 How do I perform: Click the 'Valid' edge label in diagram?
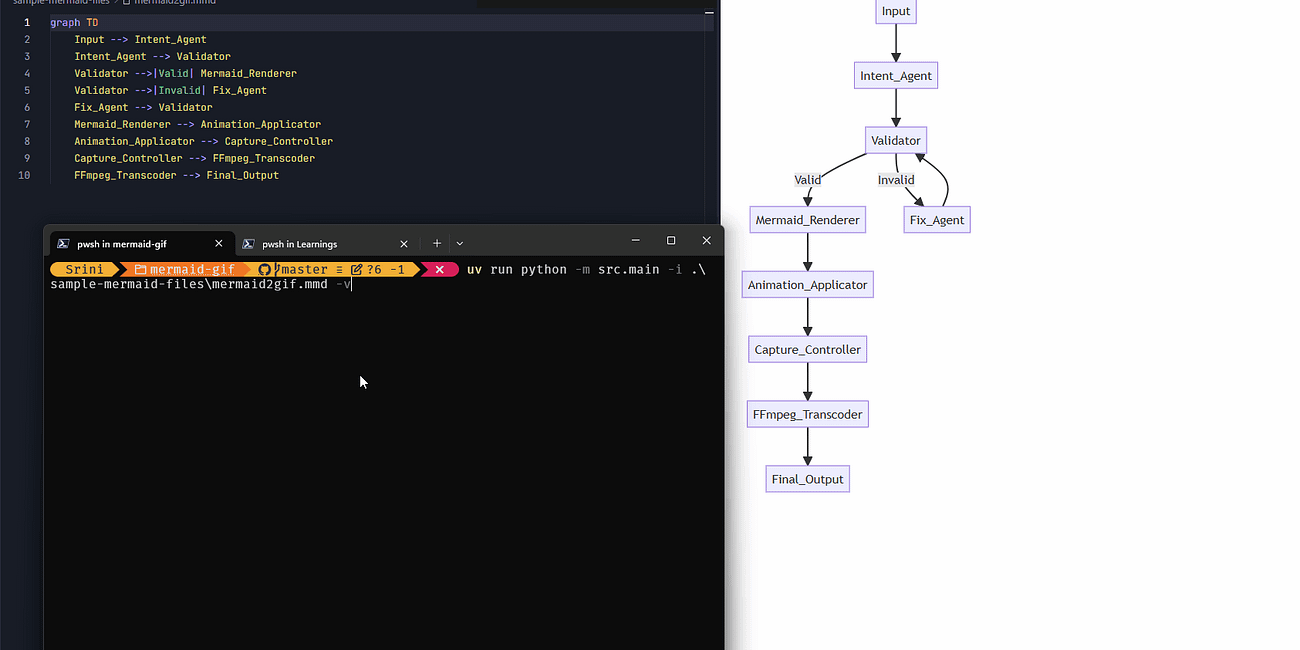pyautogui.click(x=807, y=180)
